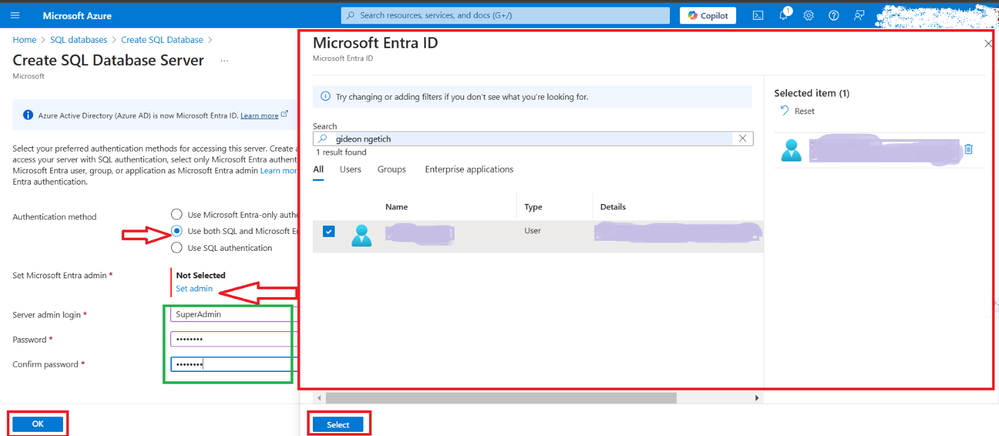Click the info icon in Azure AD banner
This screenshot has height=436, width=999.
point(28,115)
